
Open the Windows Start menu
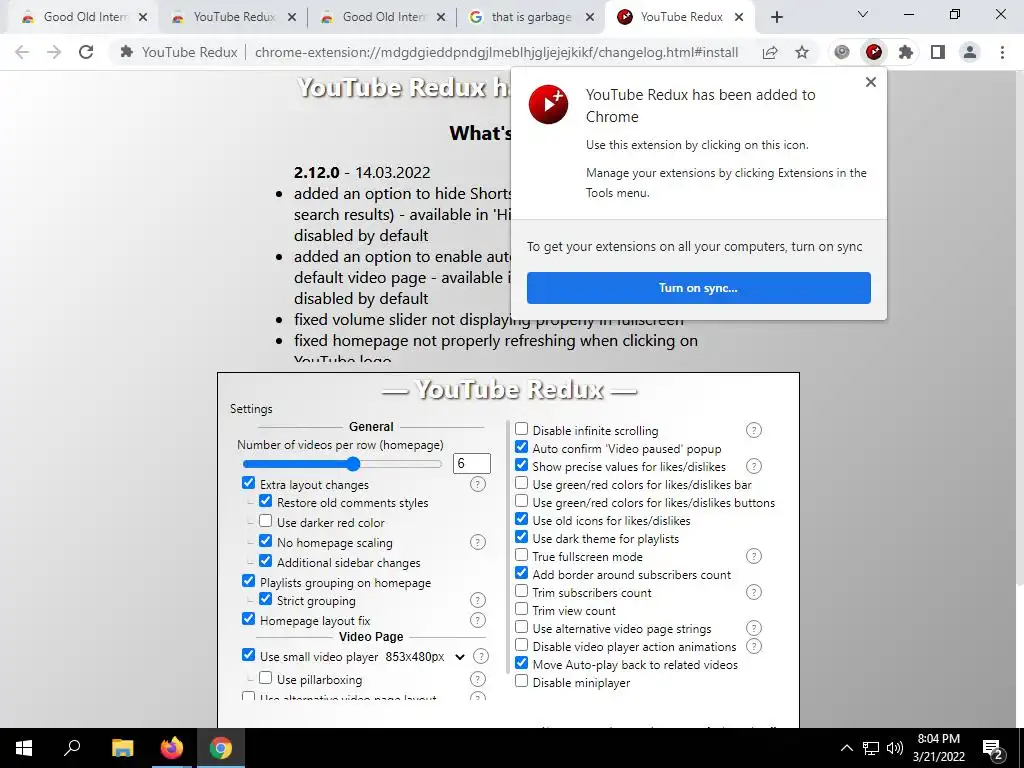(24, 748)
